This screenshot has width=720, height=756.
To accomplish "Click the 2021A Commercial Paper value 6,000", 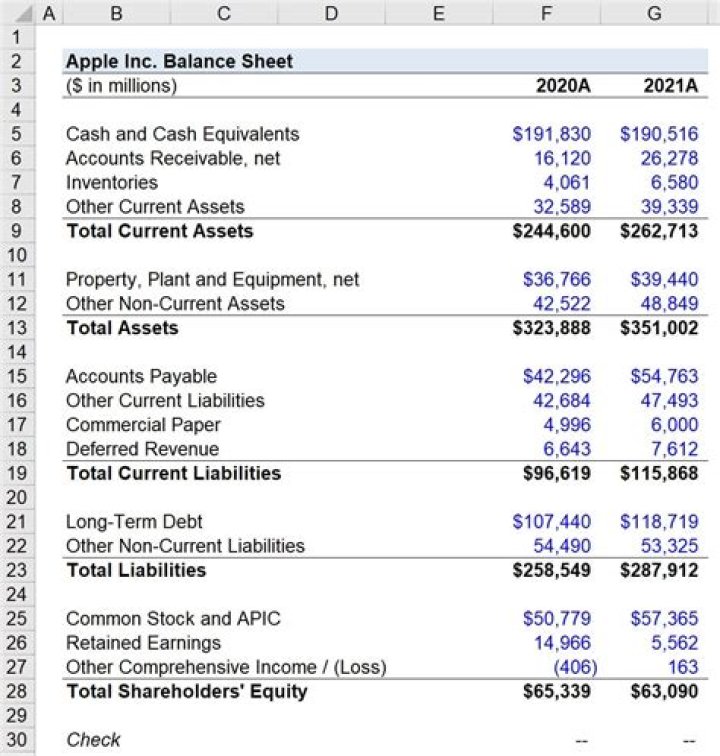I will (674, 425).
